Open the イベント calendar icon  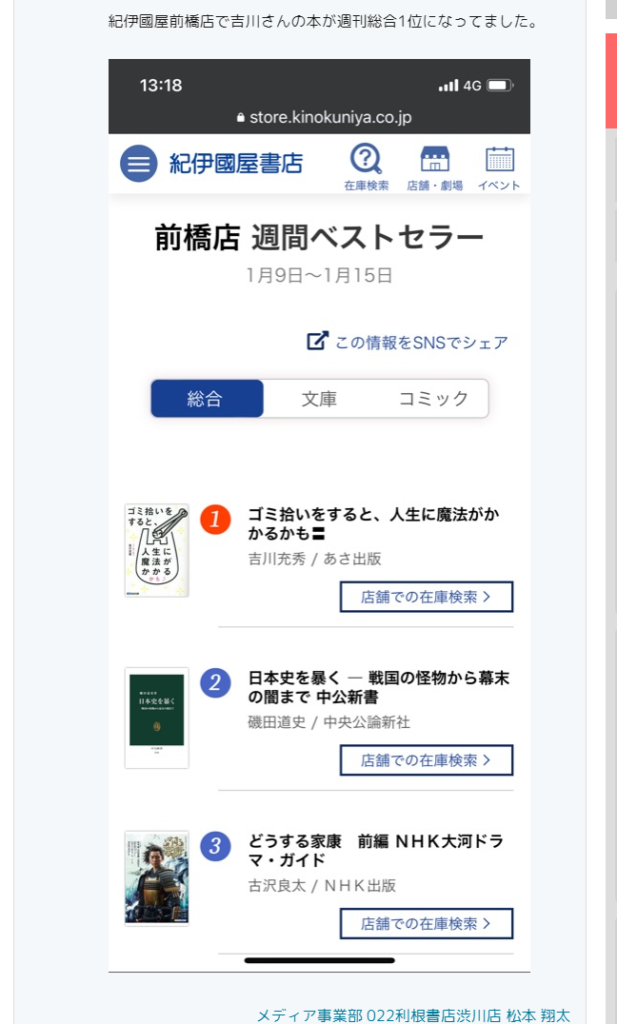tap(499, 167)
